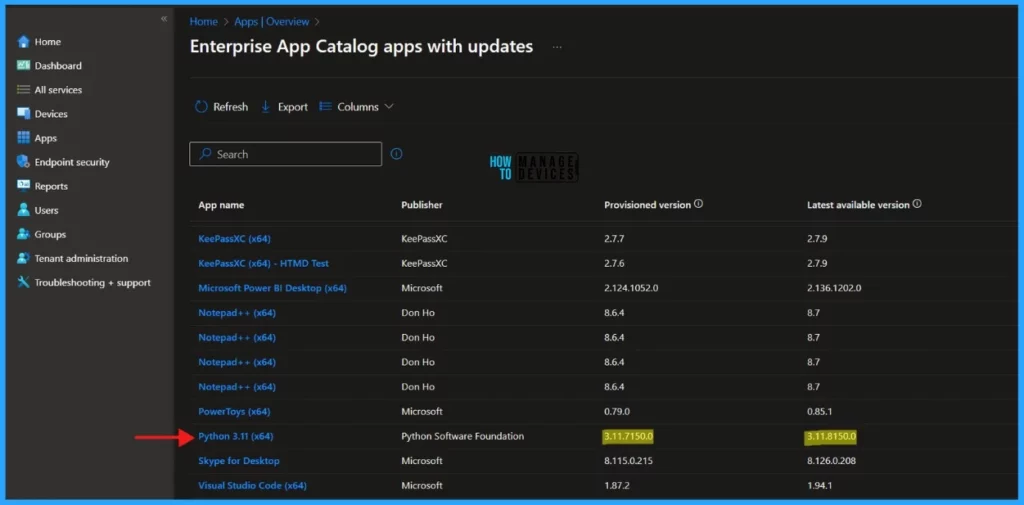Open the Dashboard icon in sidebar
The image size is (1024, 505).
coord(24,66)
